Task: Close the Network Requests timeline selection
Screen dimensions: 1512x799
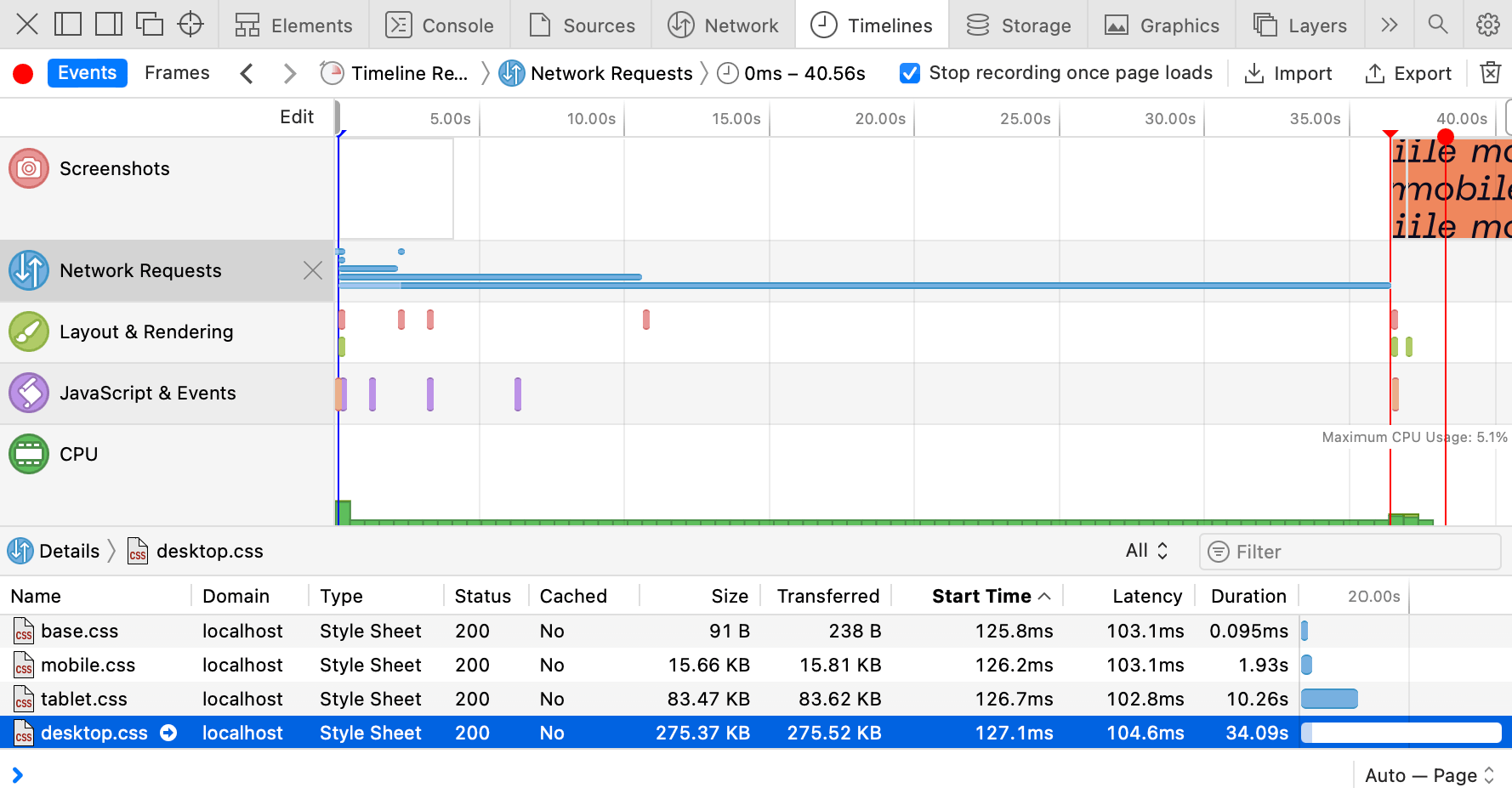Action: (x=313, y=270)
